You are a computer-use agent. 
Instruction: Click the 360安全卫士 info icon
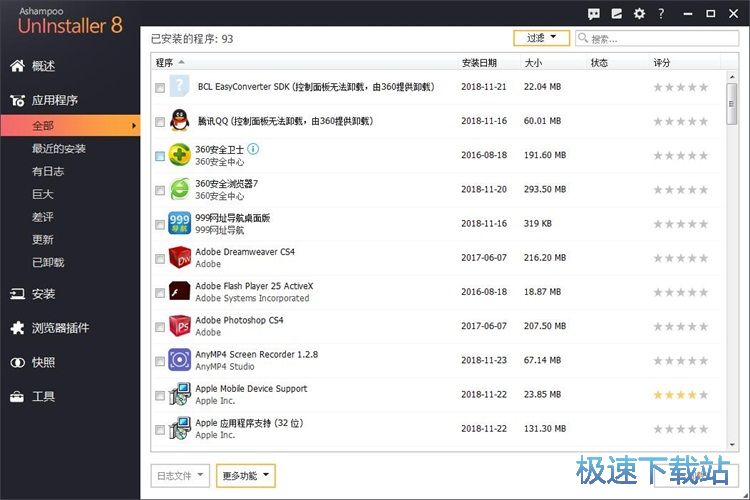coord(253,149)
